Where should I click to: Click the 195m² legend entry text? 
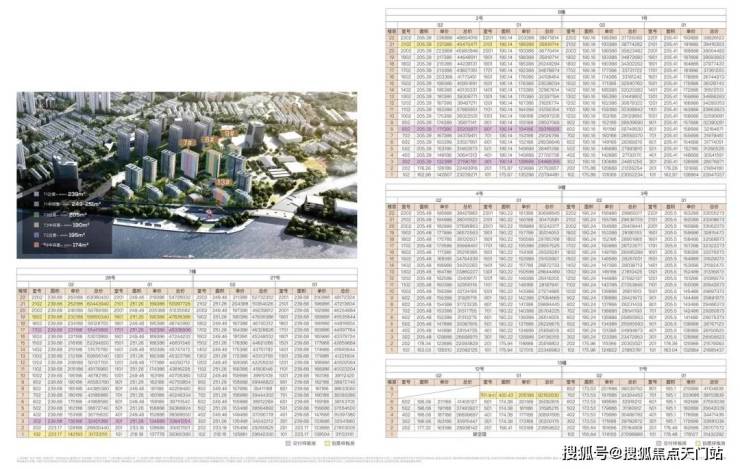pos(64,235)
